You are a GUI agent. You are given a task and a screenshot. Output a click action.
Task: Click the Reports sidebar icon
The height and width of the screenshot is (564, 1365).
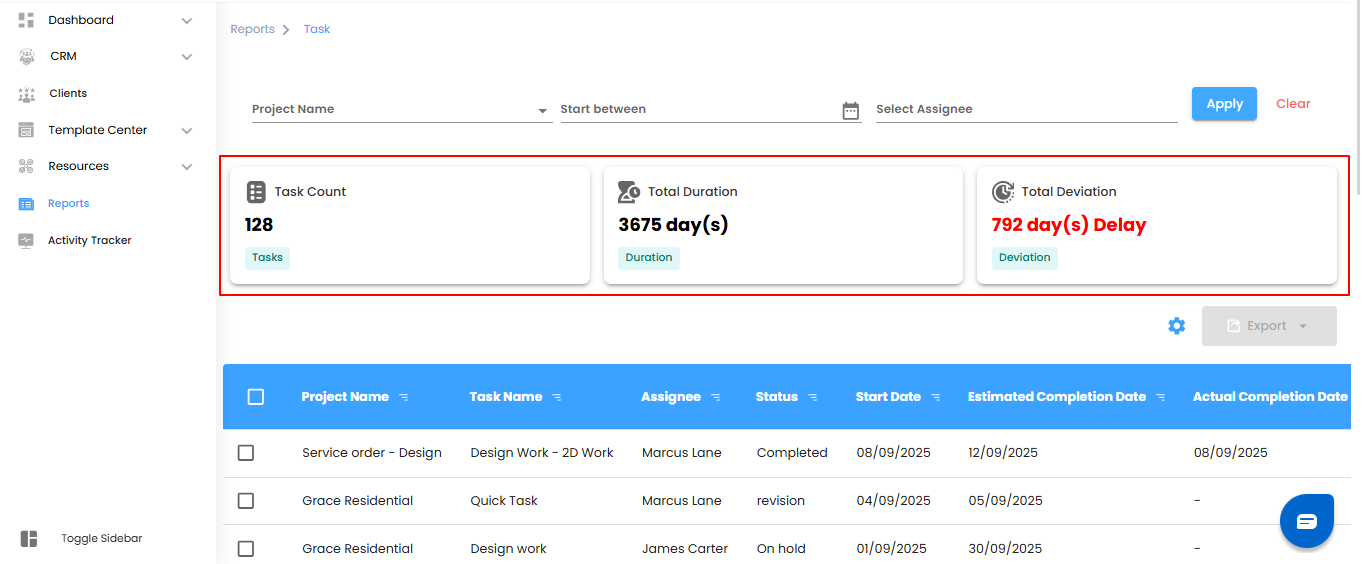pyautogui.click(x=26, y=204)
